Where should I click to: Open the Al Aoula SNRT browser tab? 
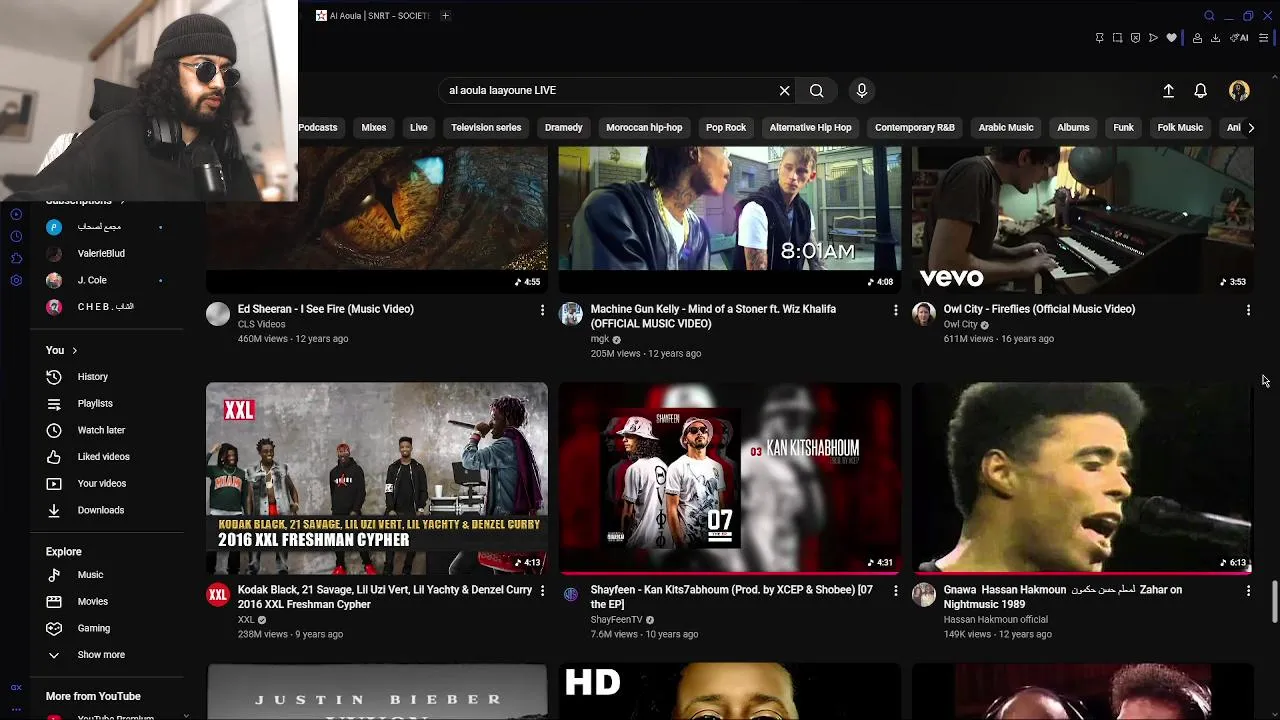pyautogui.click(x=373, y=16)
